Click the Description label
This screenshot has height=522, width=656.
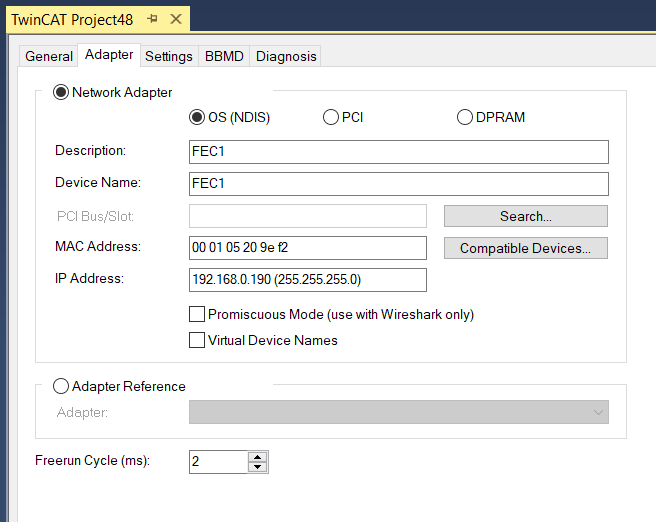coord(90,150)
